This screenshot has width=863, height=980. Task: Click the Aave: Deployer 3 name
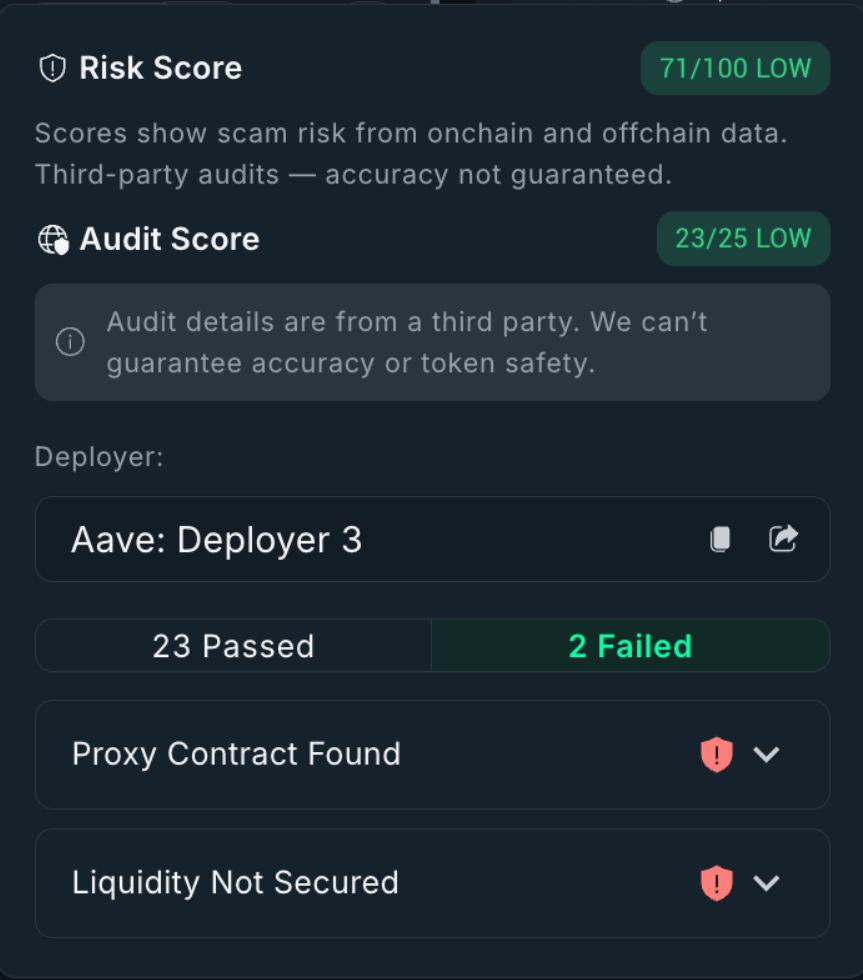coord(216,540)
